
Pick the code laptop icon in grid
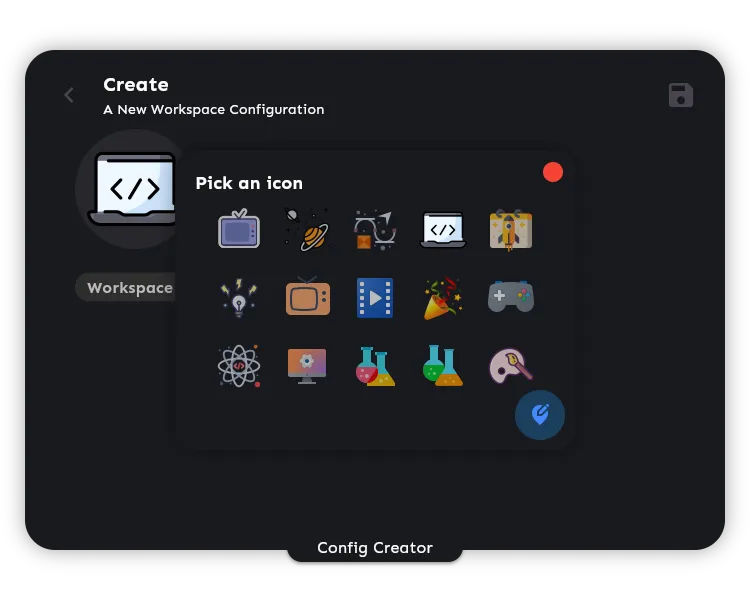pos(443,229)
